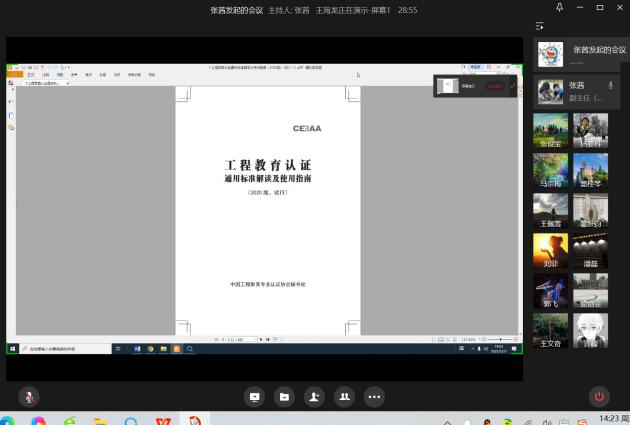Click the share screen icon
Viewport: 630px width, 425px height.
pos(254,396)
